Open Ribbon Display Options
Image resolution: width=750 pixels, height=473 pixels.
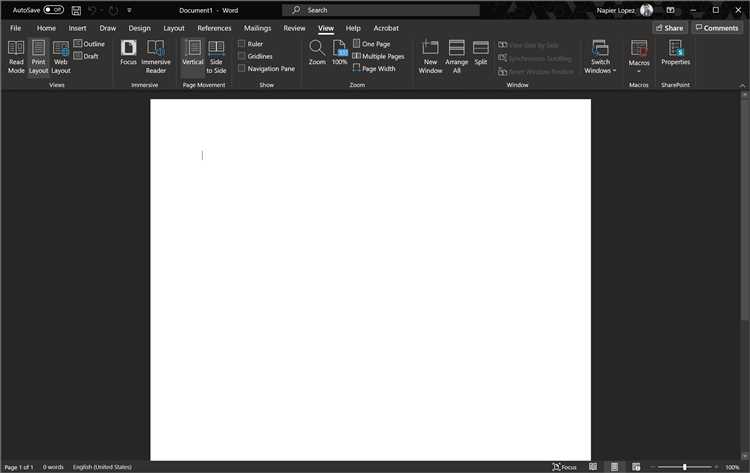coord(671,10)
